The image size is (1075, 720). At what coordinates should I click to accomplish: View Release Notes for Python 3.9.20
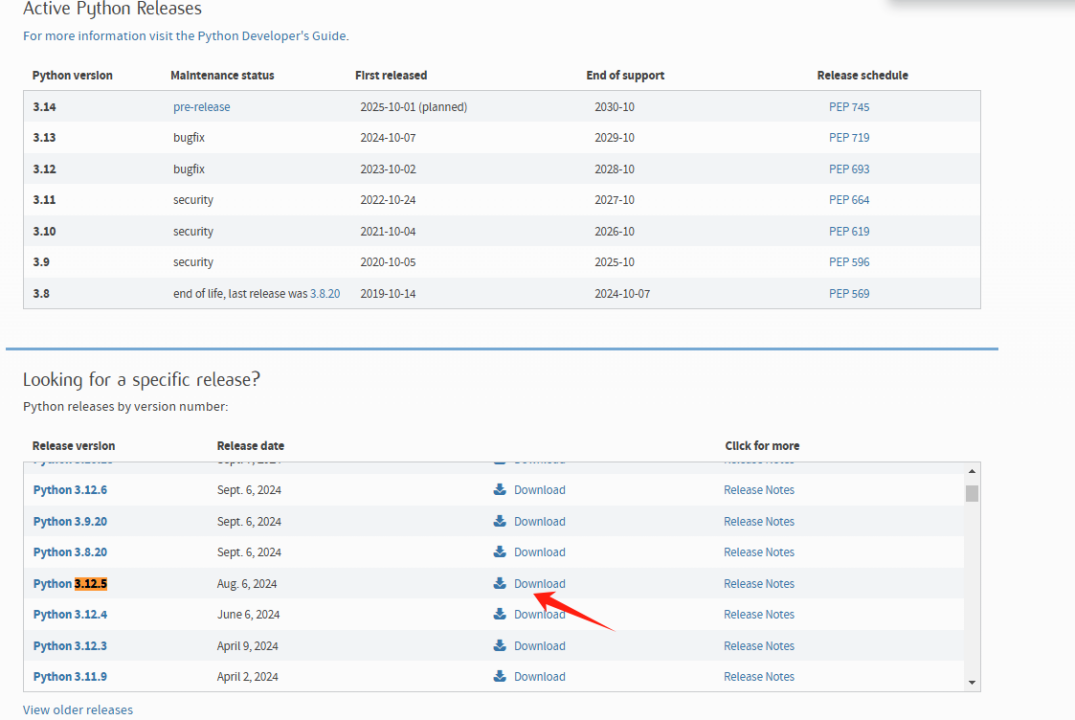tap(759, 521)
